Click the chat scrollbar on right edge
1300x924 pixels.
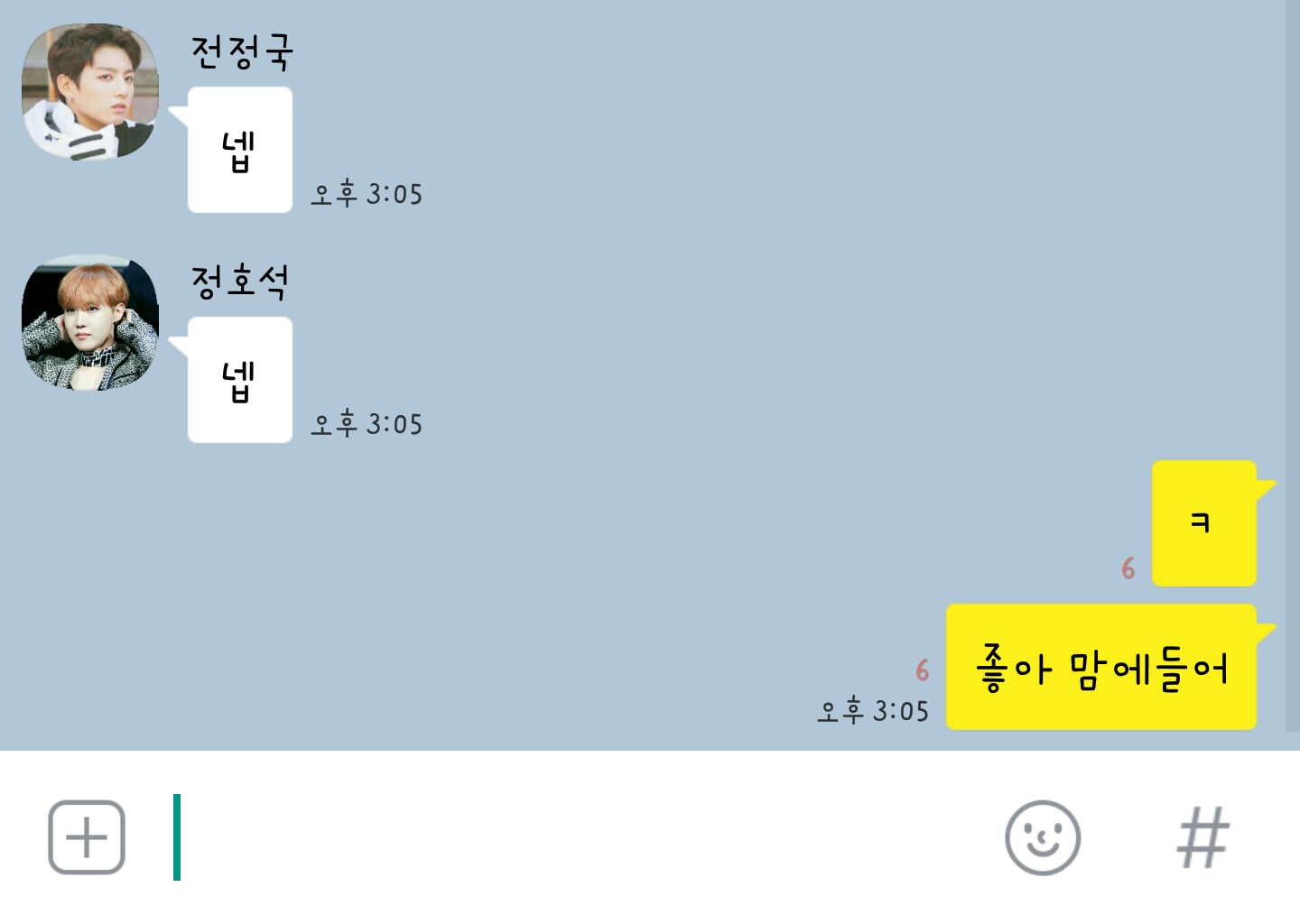pyautogui.click(x=1292, y=365)
